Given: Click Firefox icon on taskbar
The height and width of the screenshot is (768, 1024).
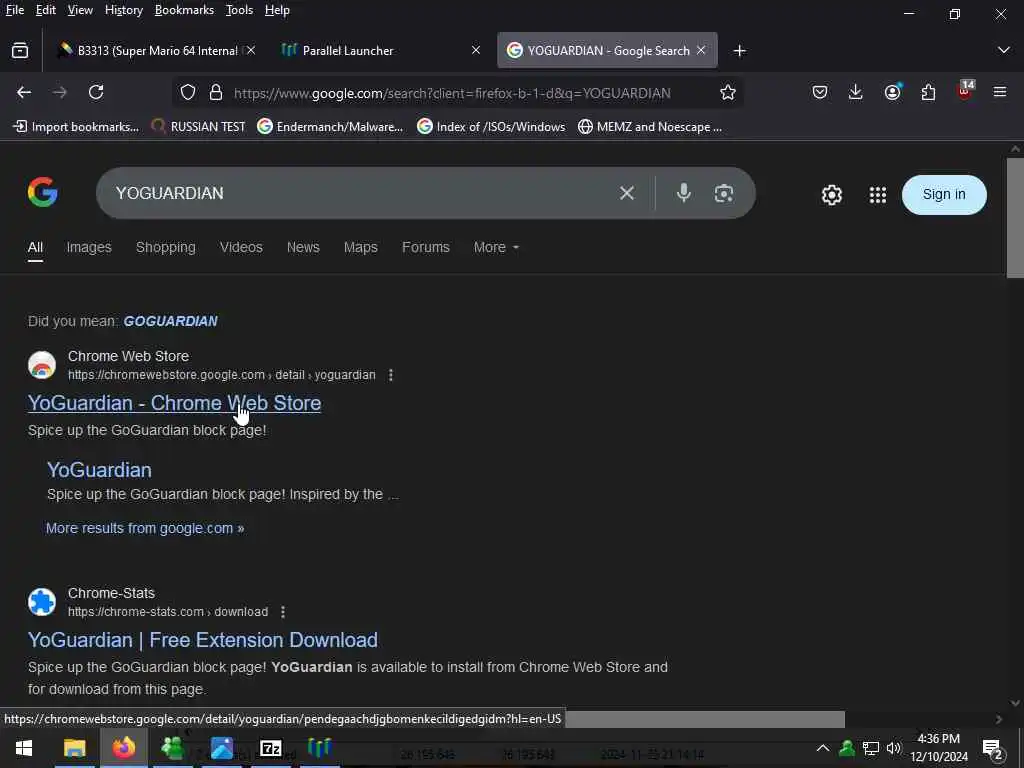Looking at the screenshot, I should click(123, 747).
